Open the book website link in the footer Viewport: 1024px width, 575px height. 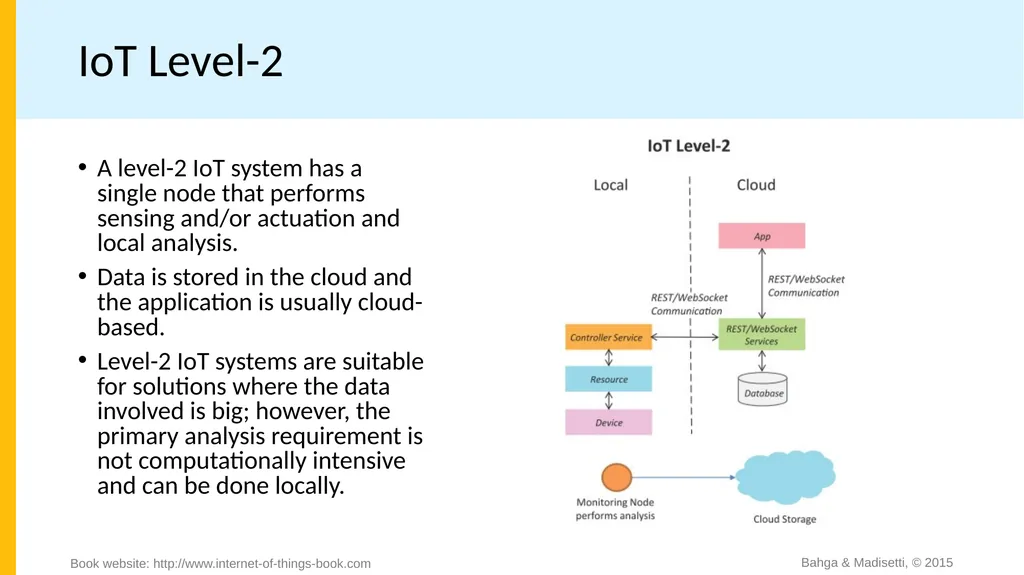click(x=261, y=563)
